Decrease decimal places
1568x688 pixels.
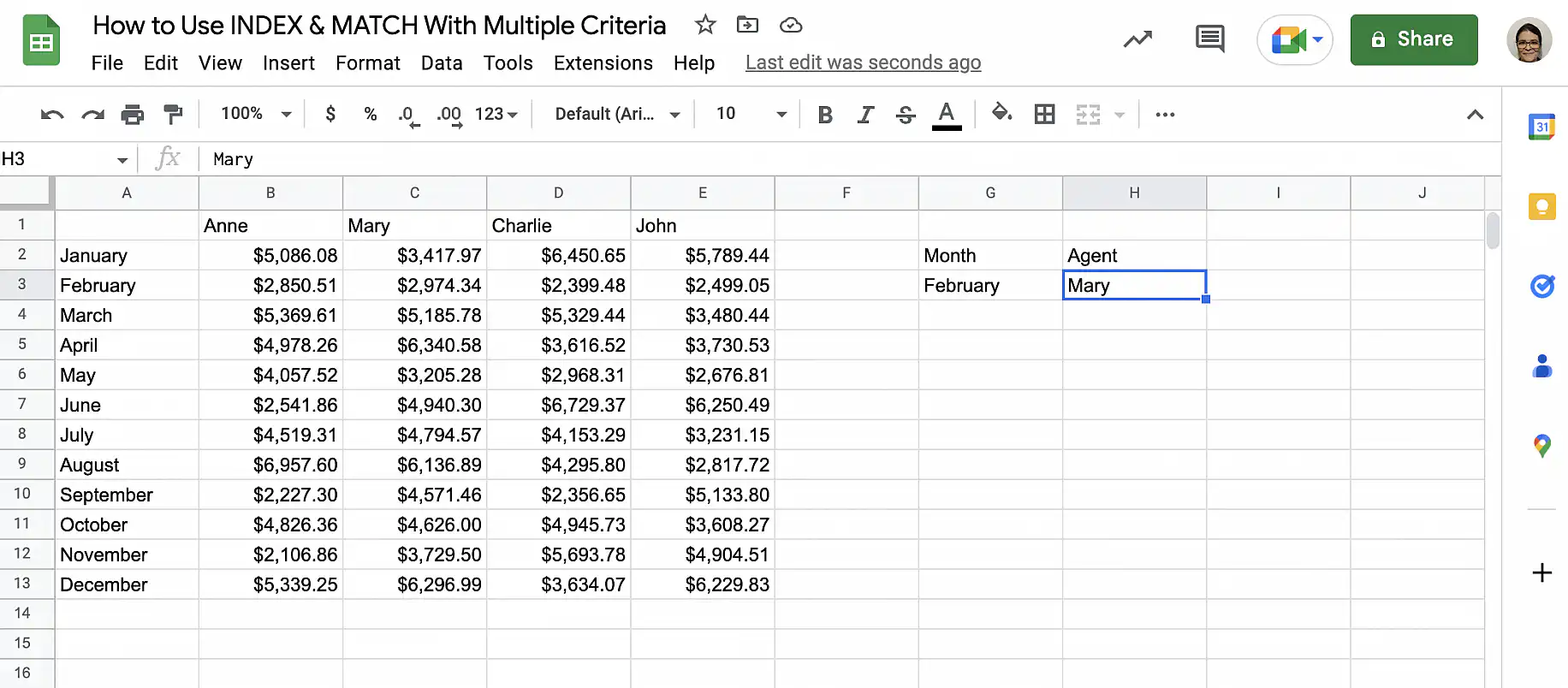point(409,116)
